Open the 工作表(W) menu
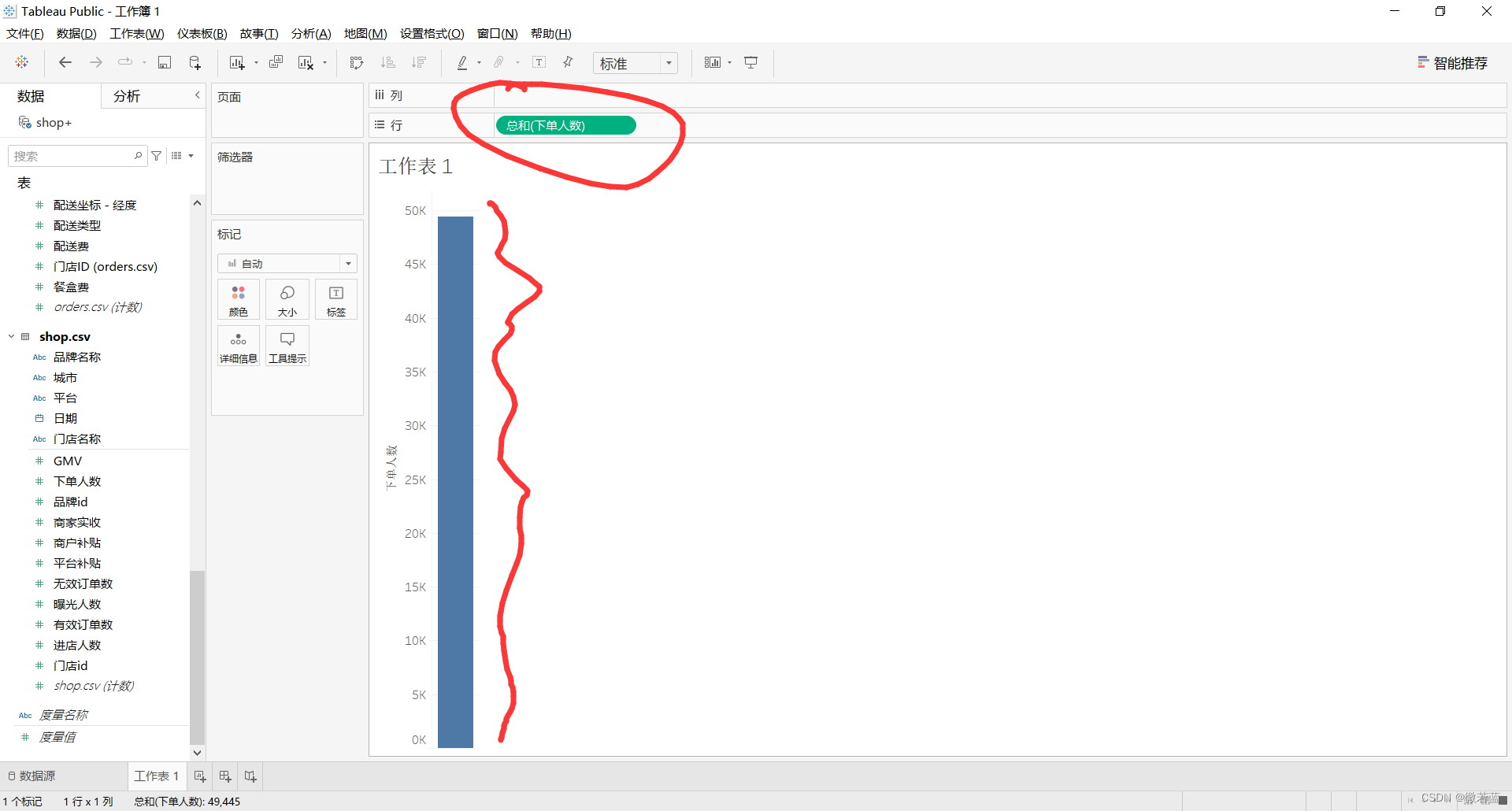The height and width of the screenshot is (811, 1512). (137, 34)
